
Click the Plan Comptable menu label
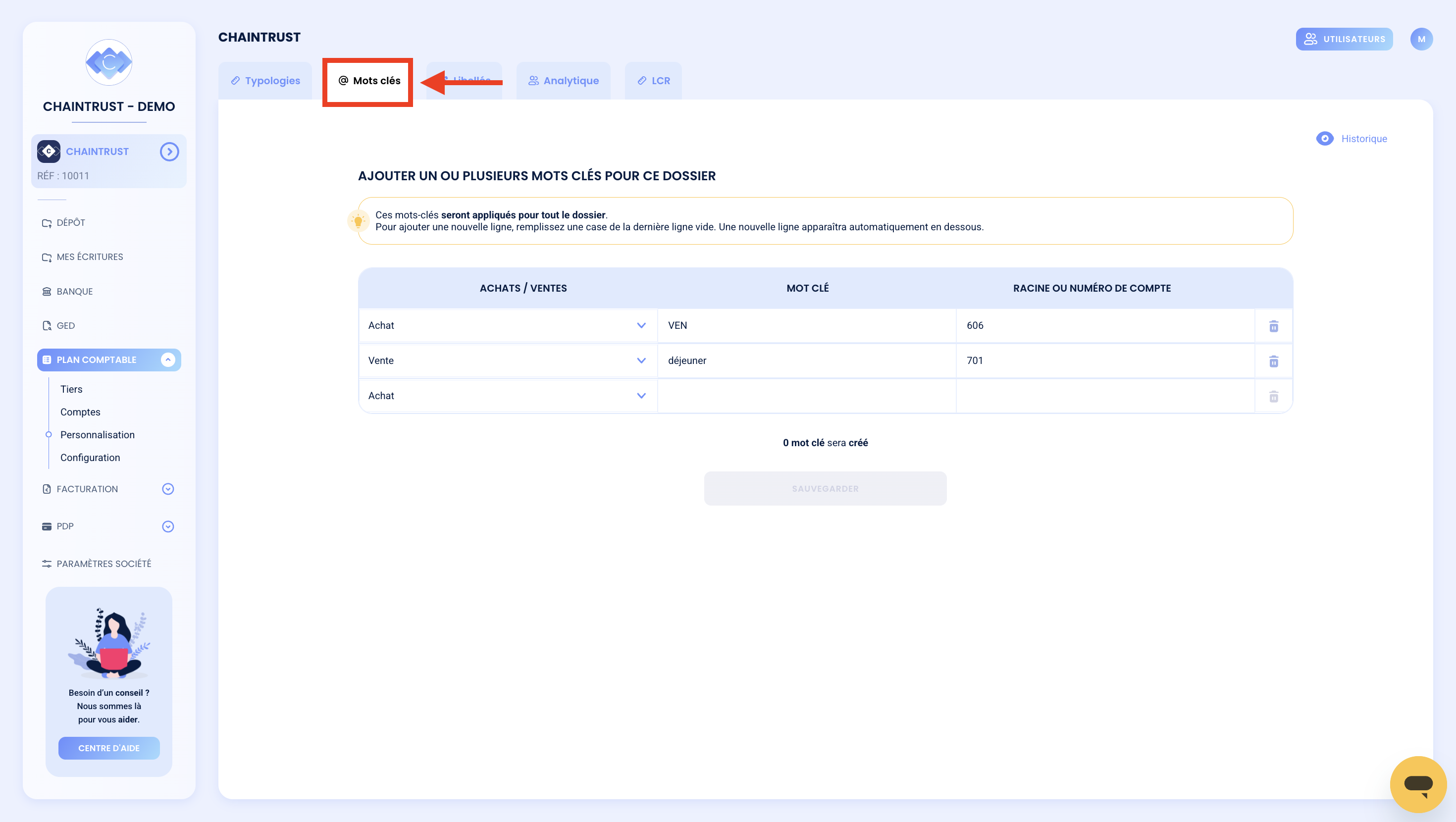96,360
